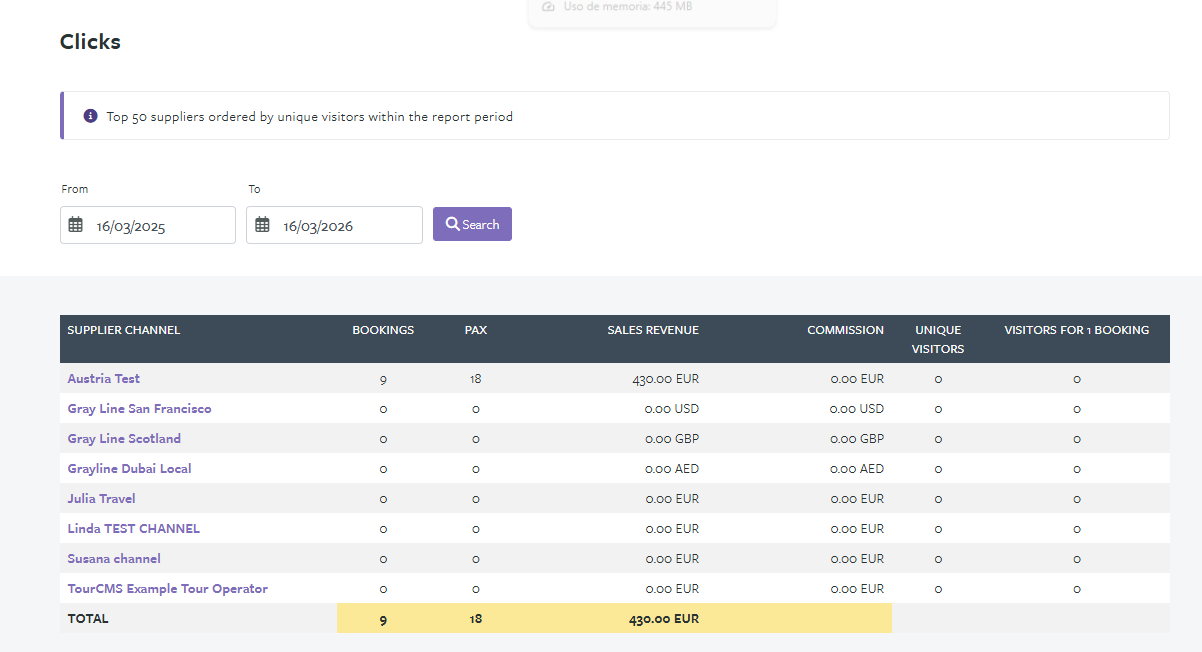Image resolution: width=1202 pixels, height=652 pixels.
Task: Click the Clicks page heading
Action: pyautogui.click(x=90, y=41)
